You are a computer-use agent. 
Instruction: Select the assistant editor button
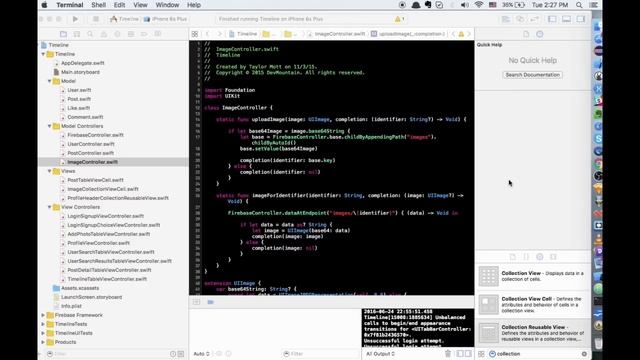(520, 19)
